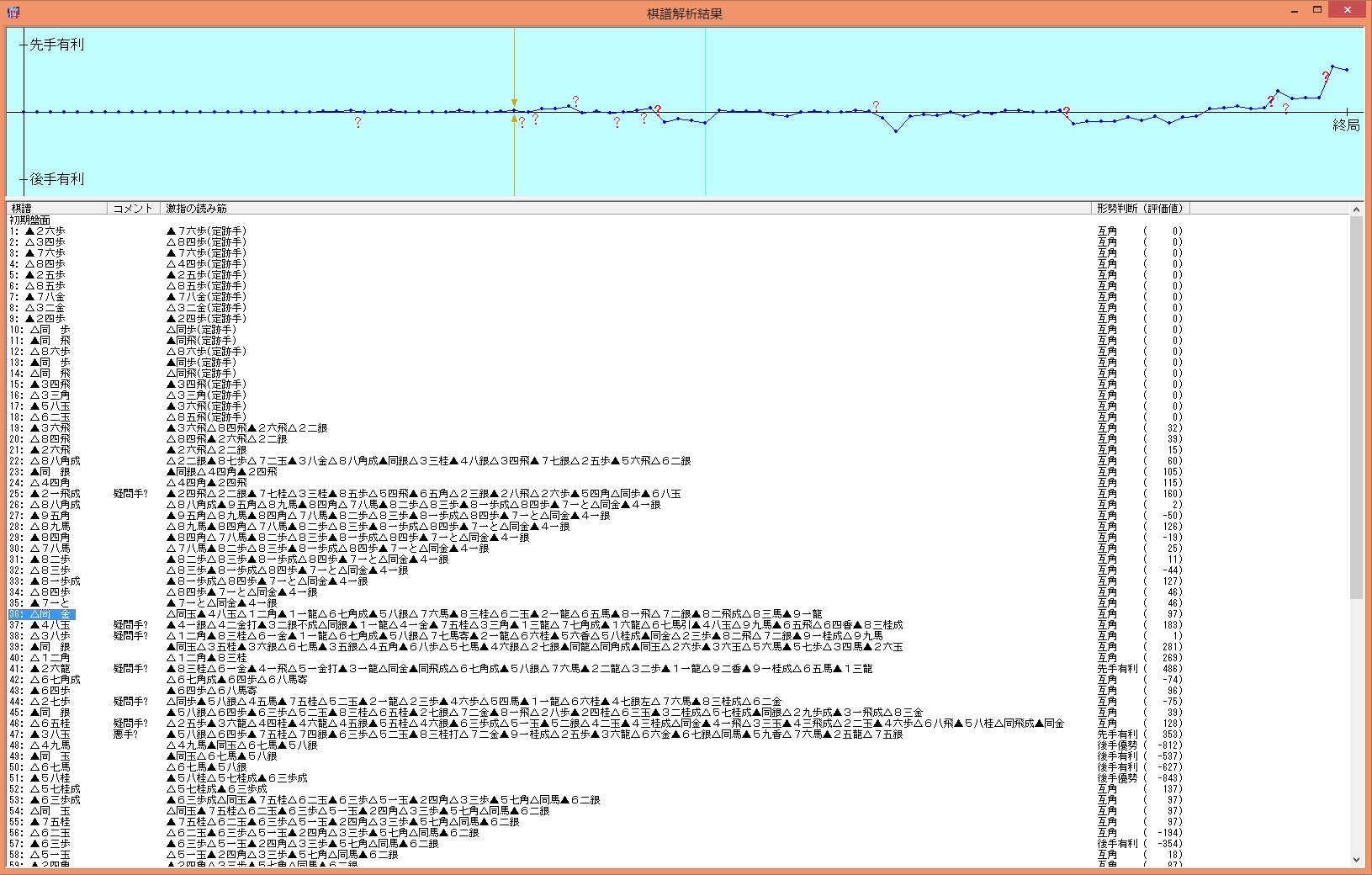Maximize the 棋譜解析結果 window
This screenshot has width=1372, height=875.
pyautogui.click(x=1318, y=11)
